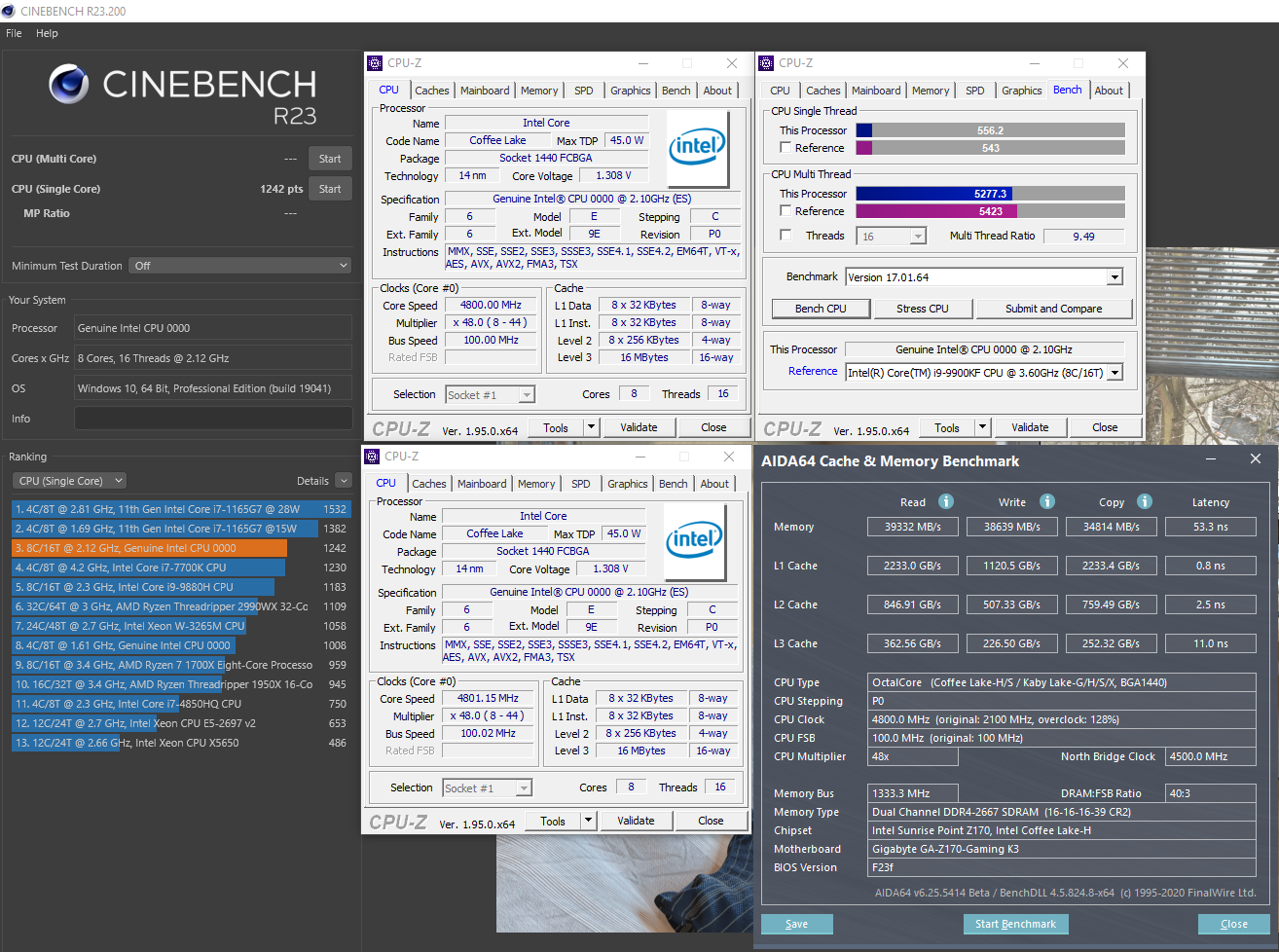Open the Minimum Test Duration dropdown in Cinebench
The width and height of the screenshot is (1279, 952).
pyautogui.click(x=240, y=266)
